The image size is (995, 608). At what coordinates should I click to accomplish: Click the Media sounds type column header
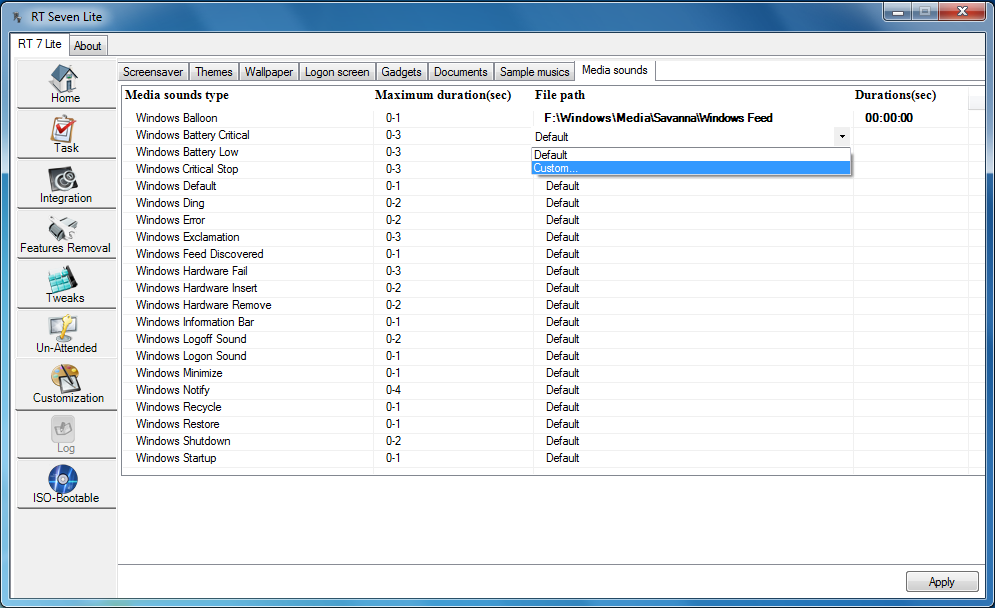pos(177,95)
